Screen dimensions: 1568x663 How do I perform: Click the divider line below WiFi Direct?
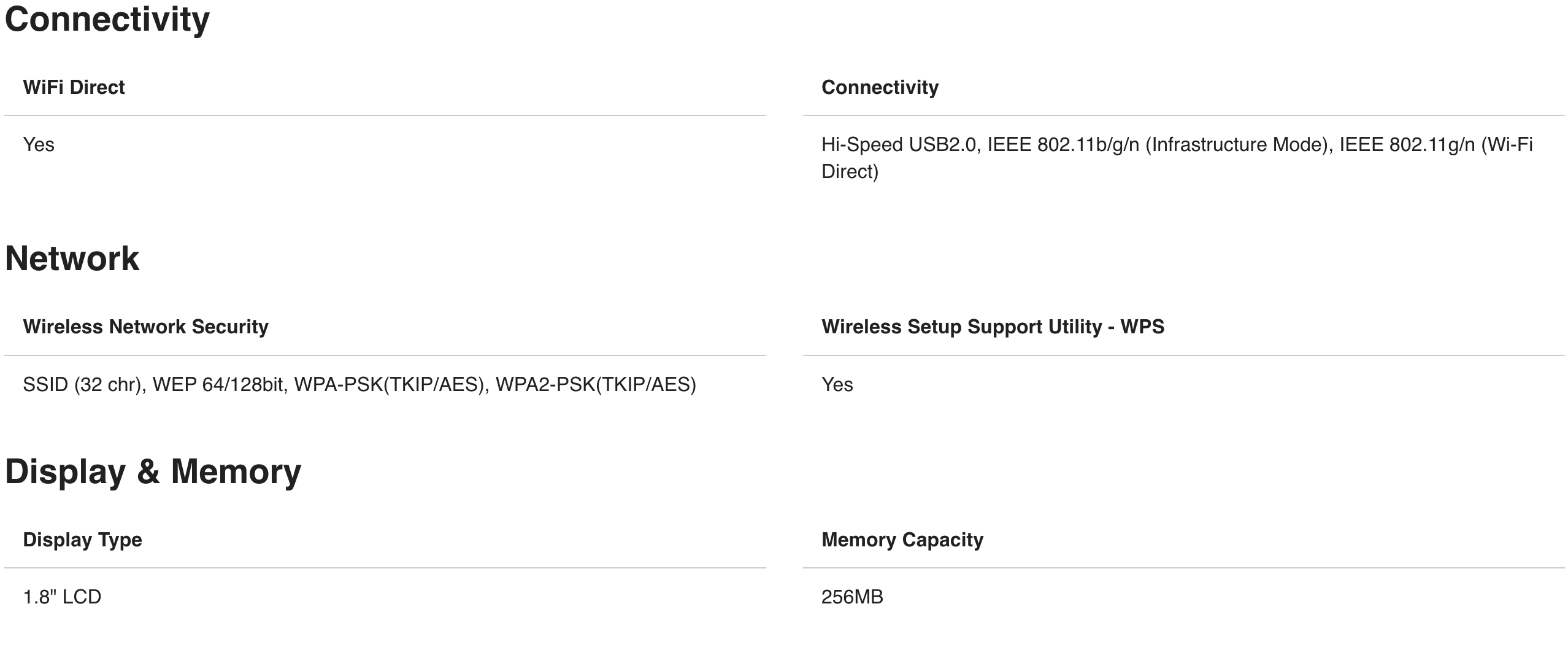coord(385,115)
